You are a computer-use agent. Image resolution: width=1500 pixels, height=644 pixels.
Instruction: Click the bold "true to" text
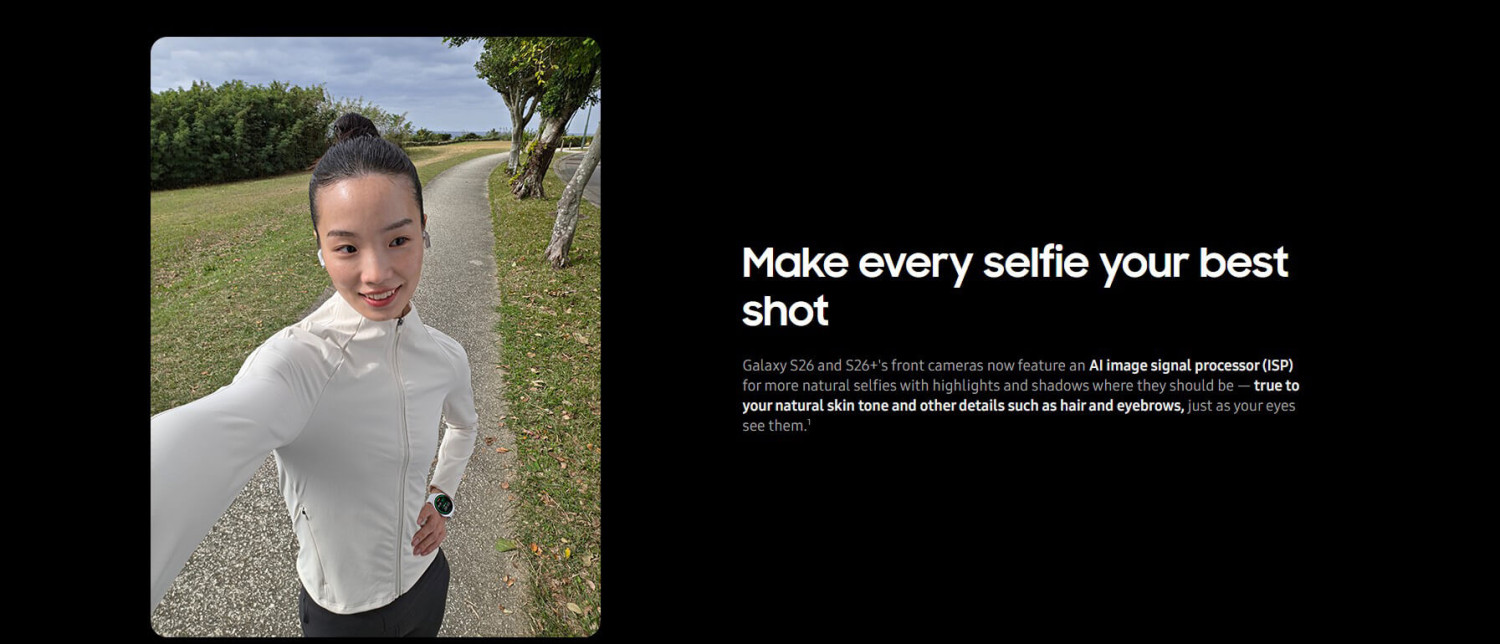pos(1277,386)
